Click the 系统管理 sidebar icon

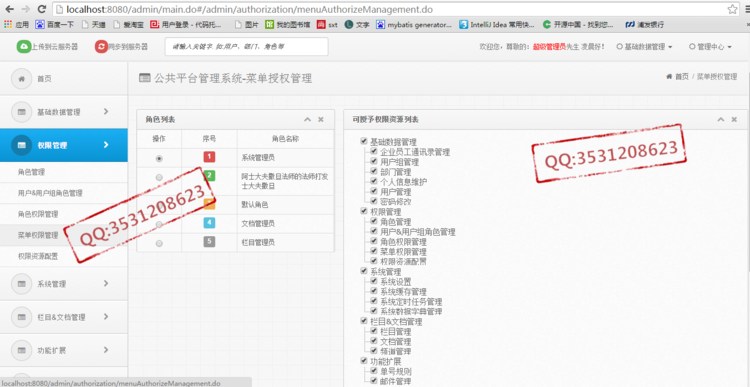pos(21,284)
